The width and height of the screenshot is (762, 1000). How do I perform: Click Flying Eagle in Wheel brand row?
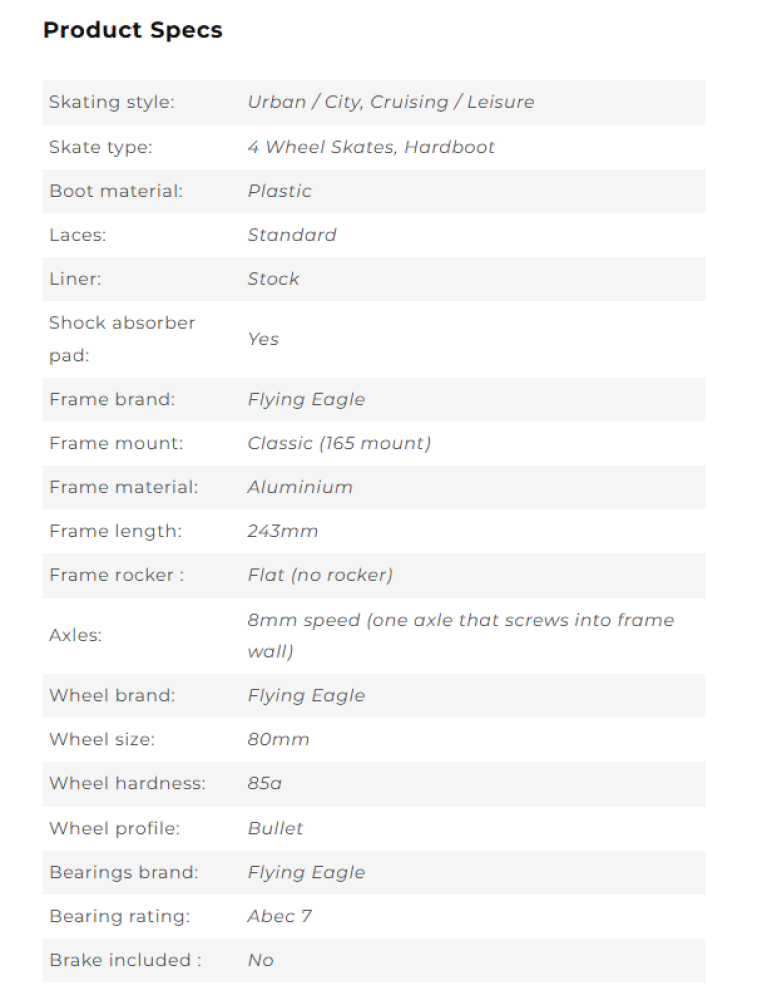point(306,695)
